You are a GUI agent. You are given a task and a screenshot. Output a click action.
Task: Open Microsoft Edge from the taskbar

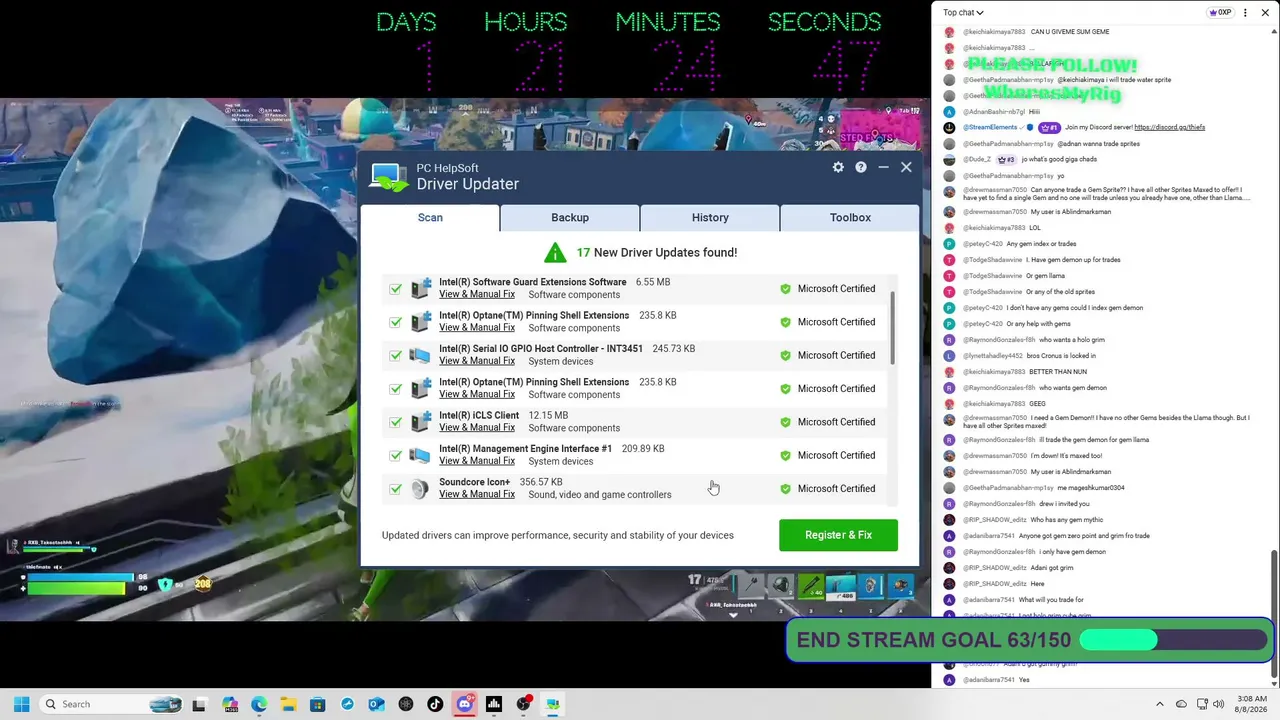point(259,704)
